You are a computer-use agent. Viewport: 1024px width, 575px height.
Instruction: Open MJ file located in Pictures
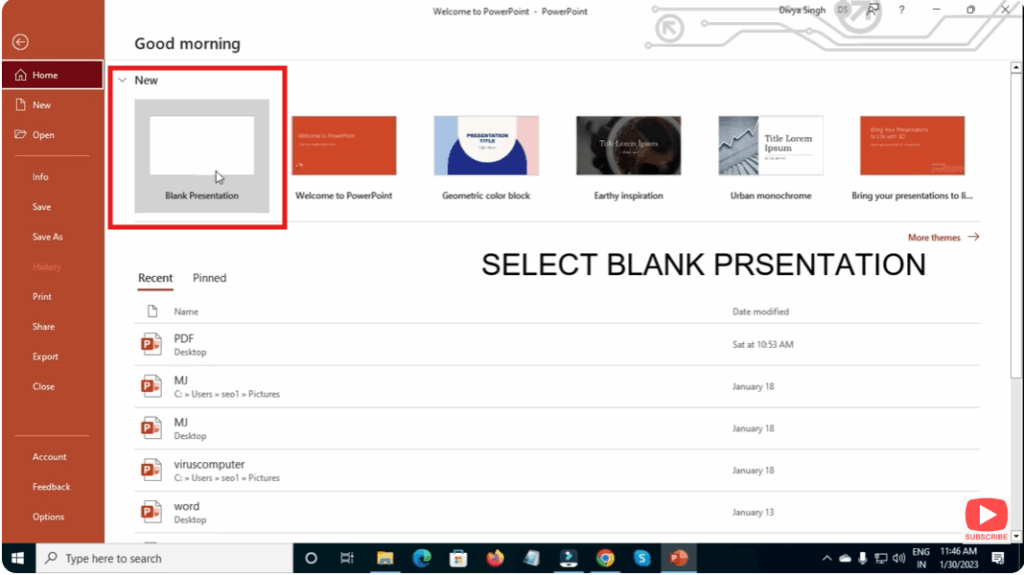[x=557, y=386]
